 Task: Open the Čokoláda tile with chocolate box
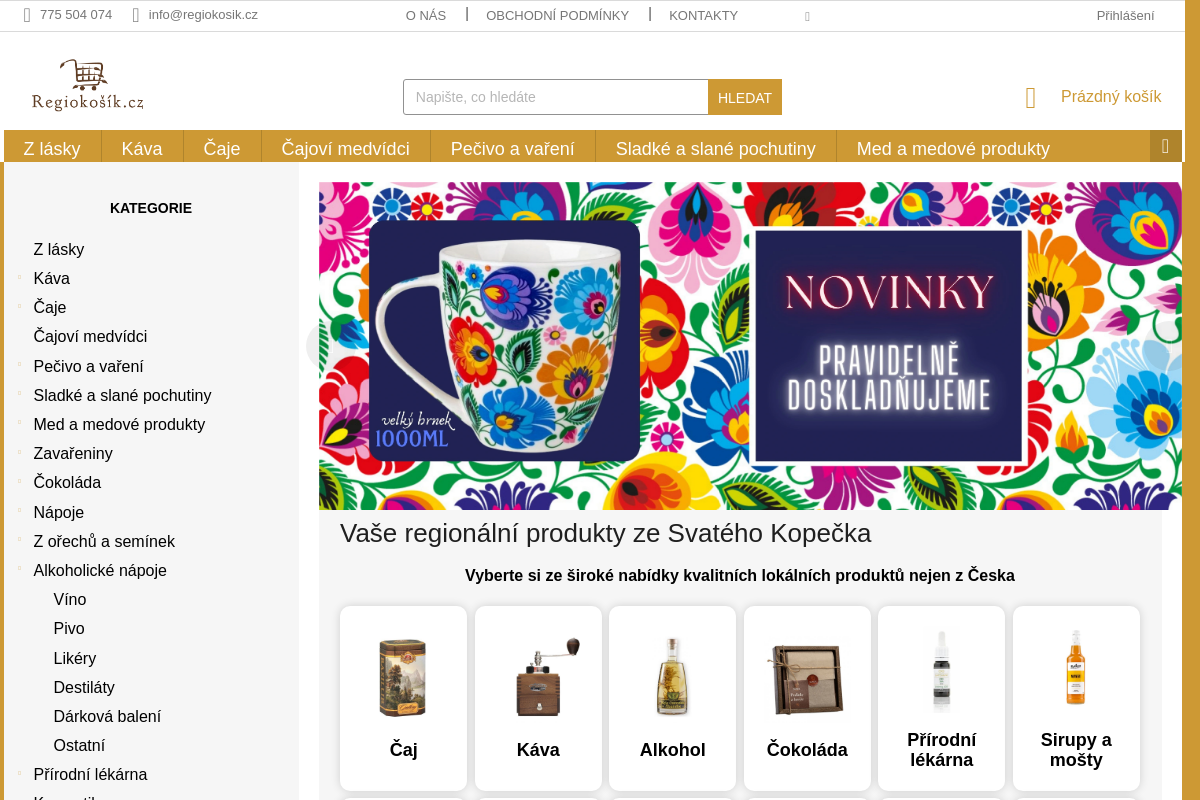point(807,698)
